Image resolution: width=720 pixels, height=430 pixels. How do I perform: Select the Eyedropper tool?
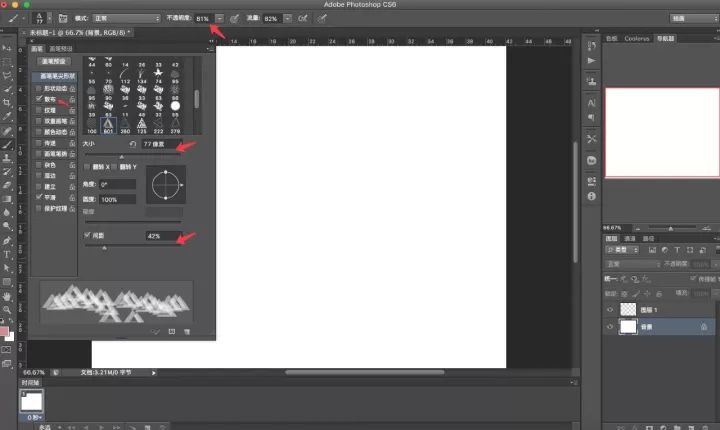7,116
